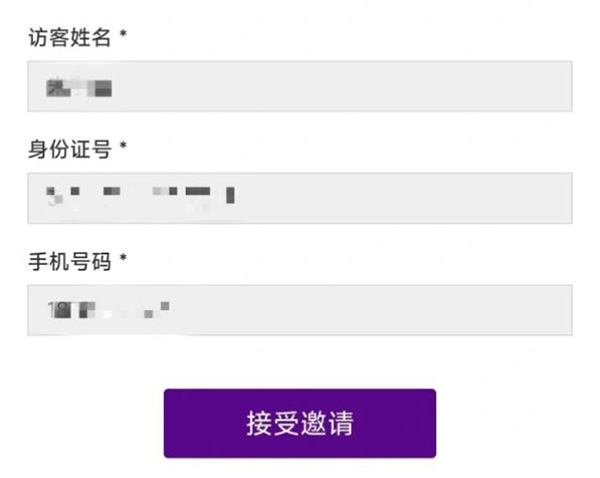Click the 访客姓名 label text
600x478 pixels.
pyautogui.click(x=69, y=36)
